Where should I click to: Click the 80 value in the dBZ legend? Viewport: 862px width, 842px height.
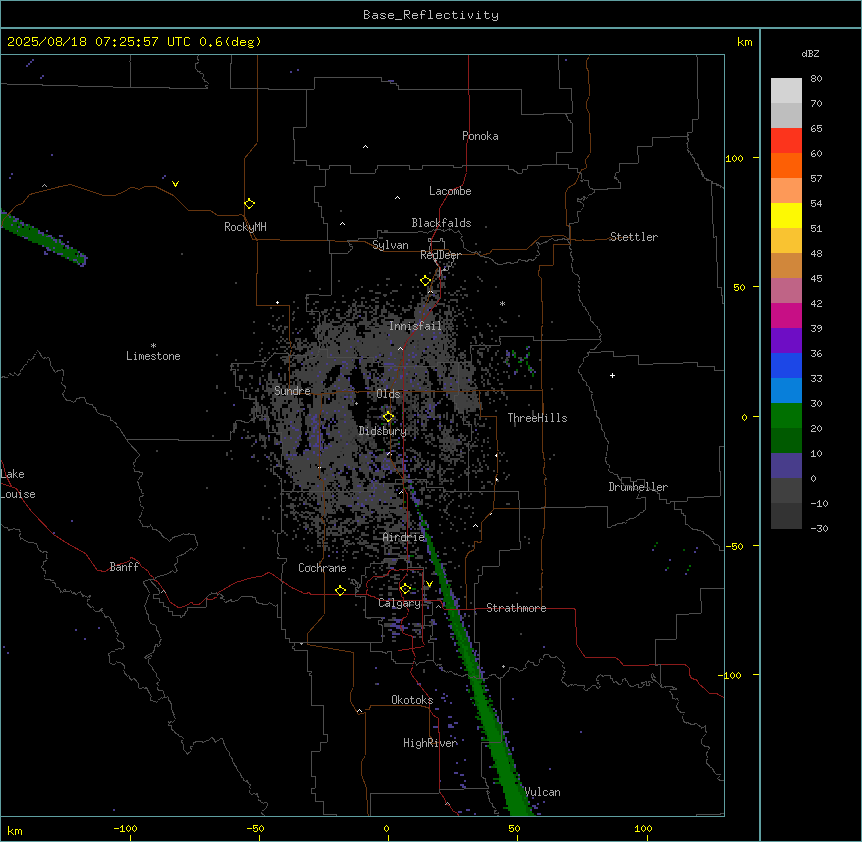click(816, 79)
